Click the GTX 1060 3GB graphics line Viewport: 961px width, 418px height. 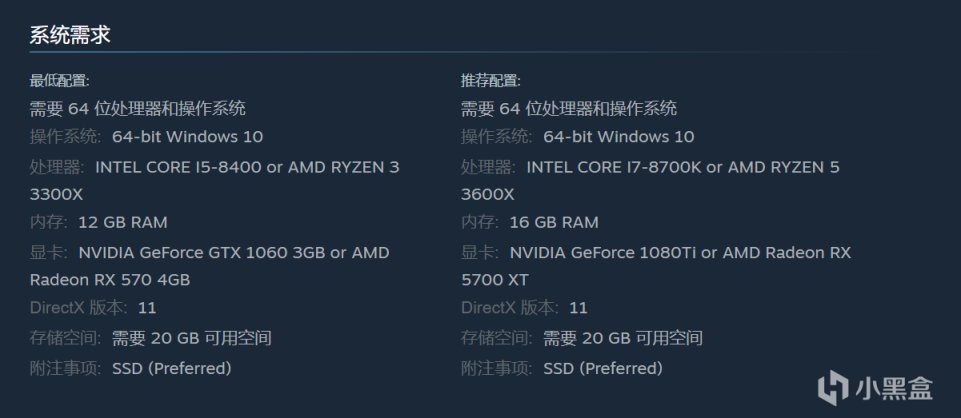233,253
